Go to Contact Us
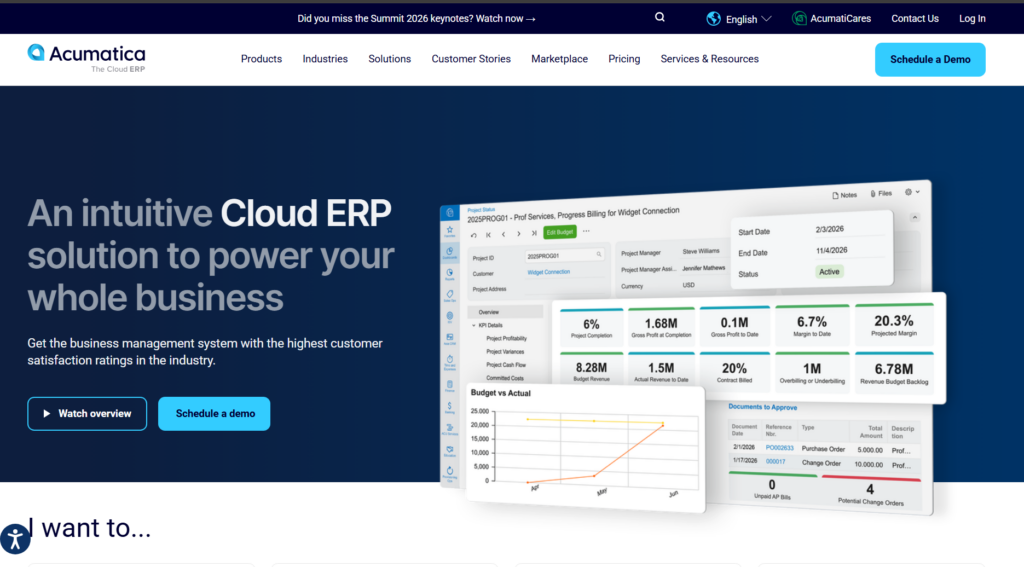 click(x=914, y=18)
